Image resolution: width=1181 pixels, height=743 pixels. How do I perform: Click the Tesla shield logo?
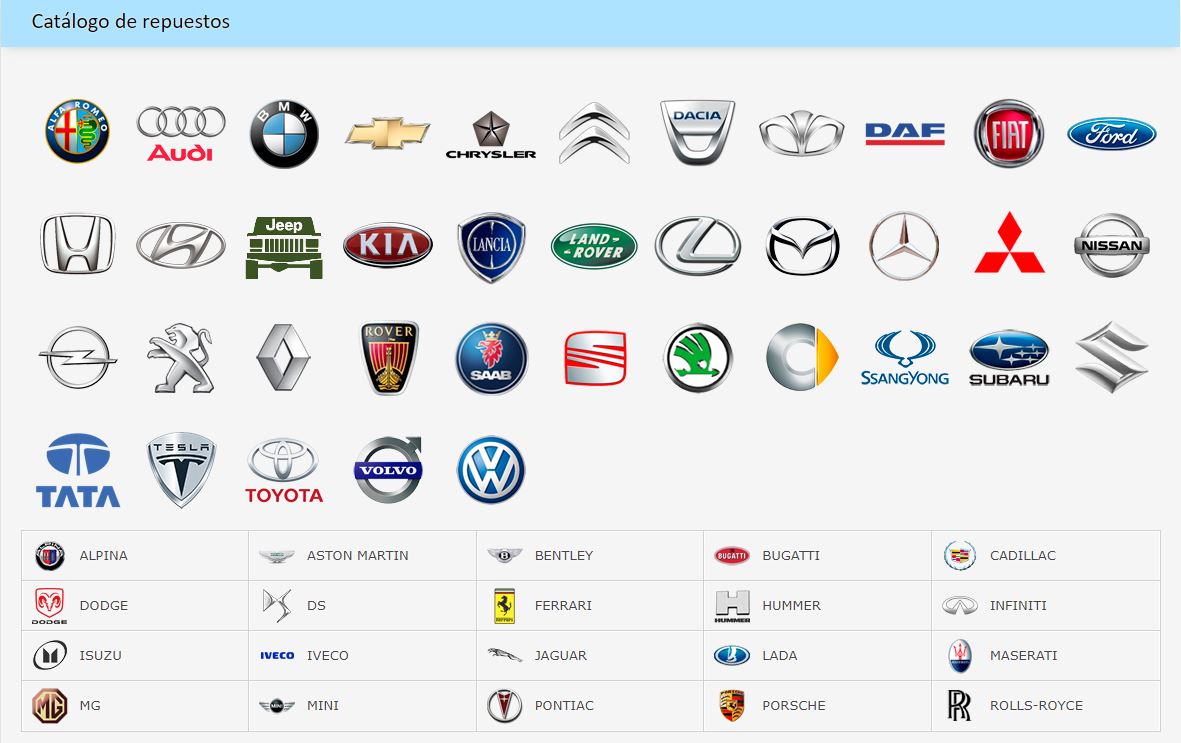point(181,470)
